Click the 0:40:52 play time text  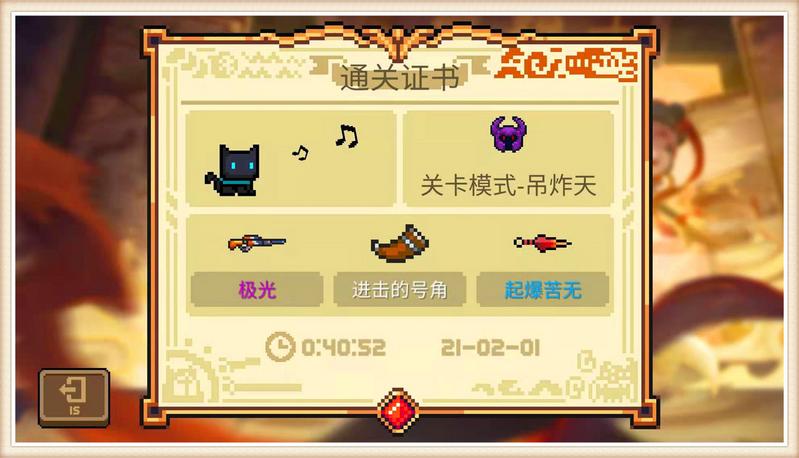click(x=343, y=348)
